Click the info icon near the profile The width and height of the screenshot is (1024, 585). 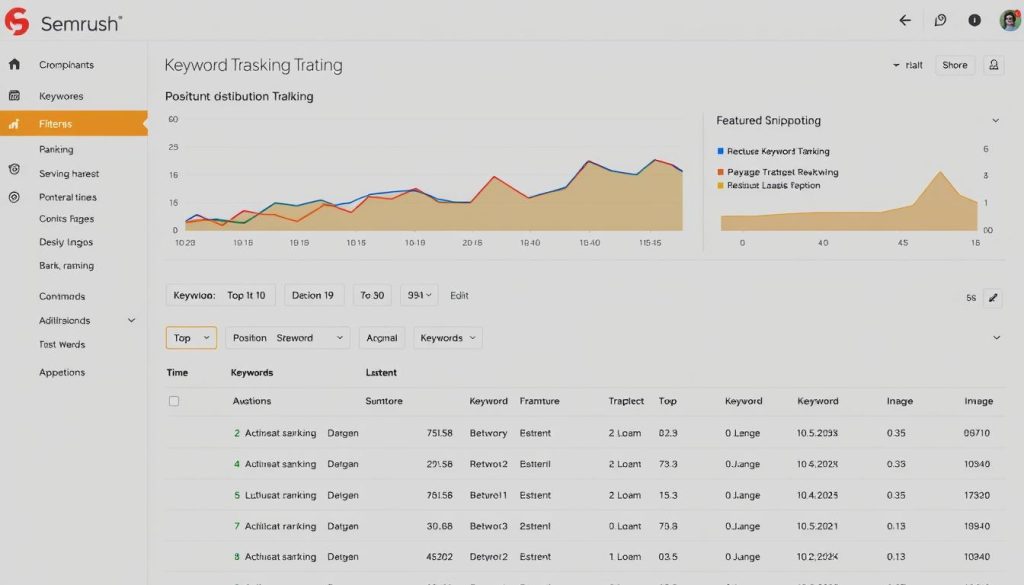[974, 19]
